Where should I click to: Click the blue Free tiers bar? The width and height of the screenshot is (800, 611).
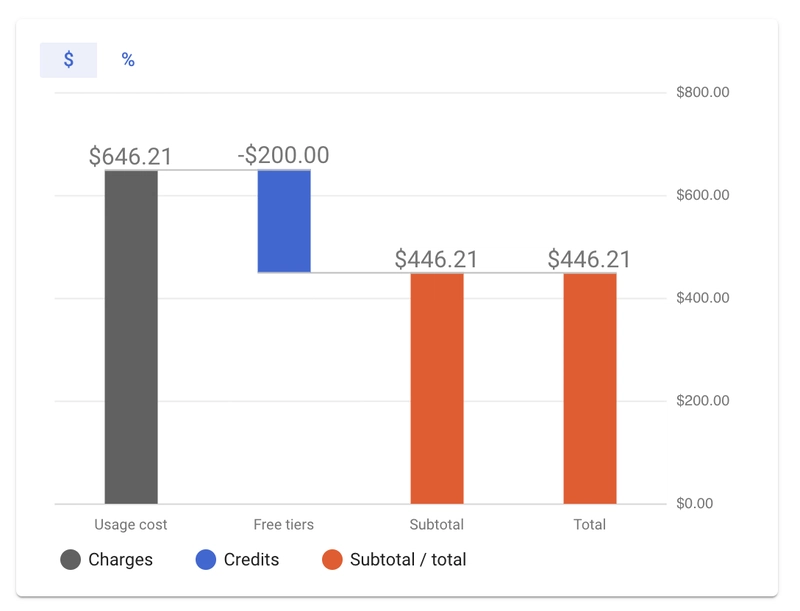point(284,221)
